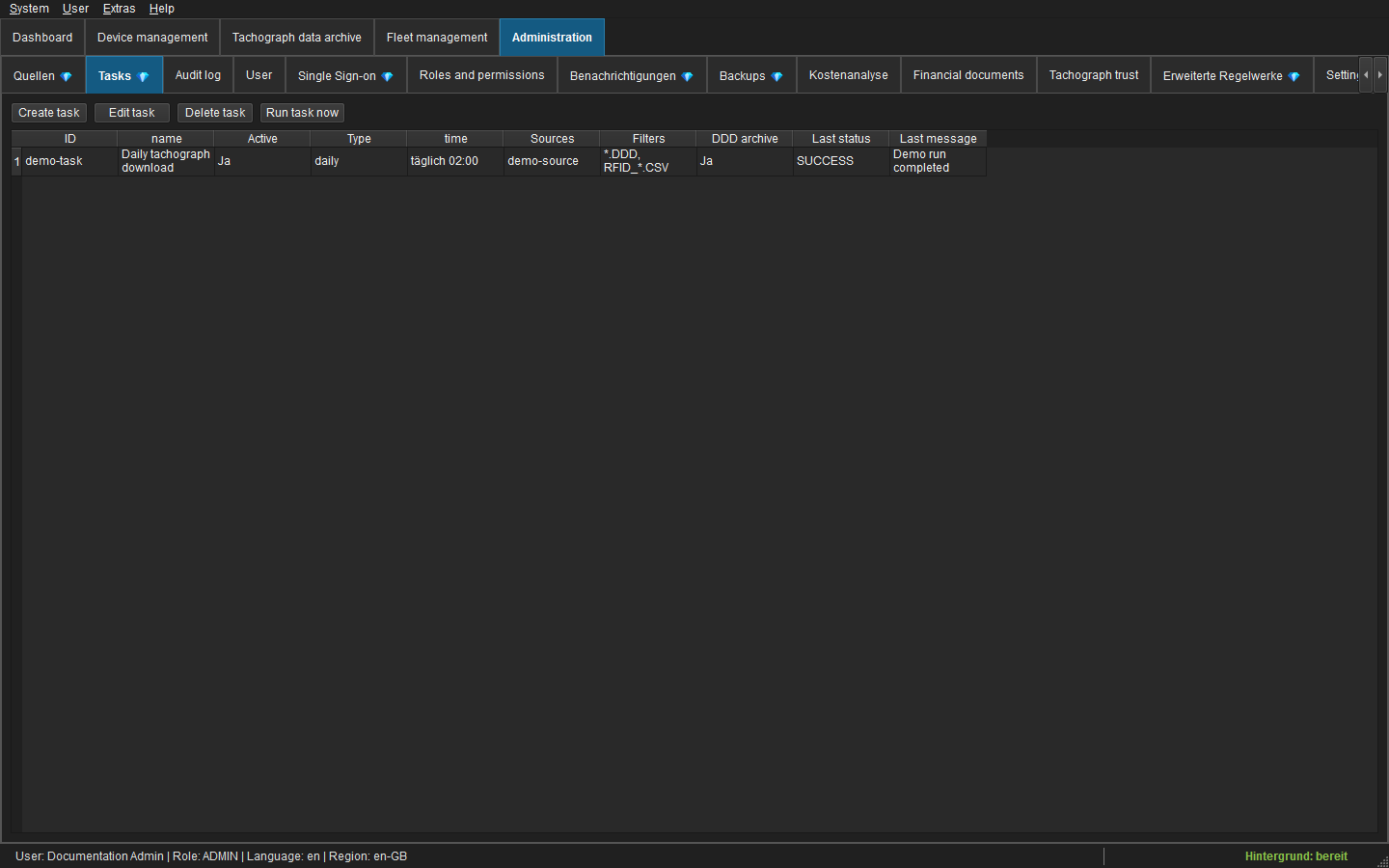1389x868 pixels.
Task: Click diamond icon on Erweiterte Regelwerke tab
Action: coord(1294,76)
